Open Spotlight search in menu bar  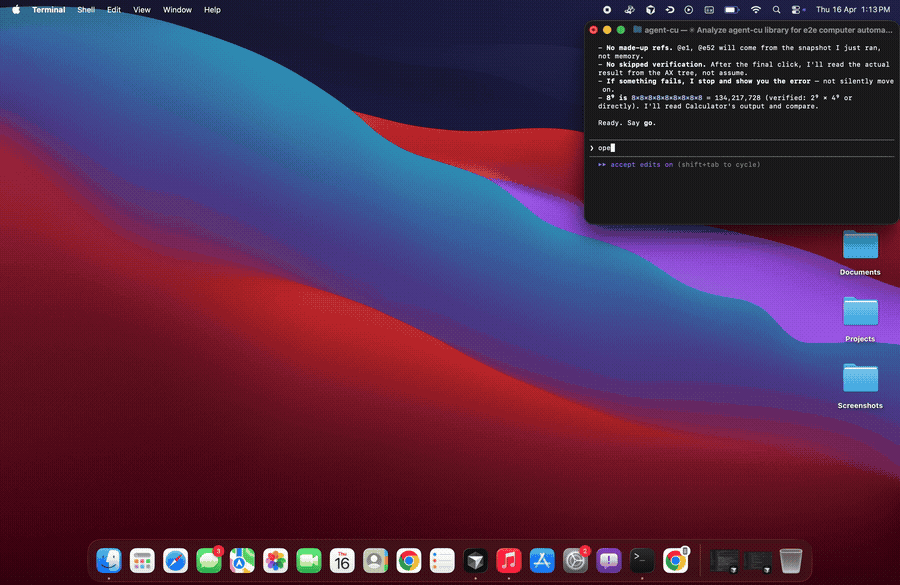pos(776,10)
